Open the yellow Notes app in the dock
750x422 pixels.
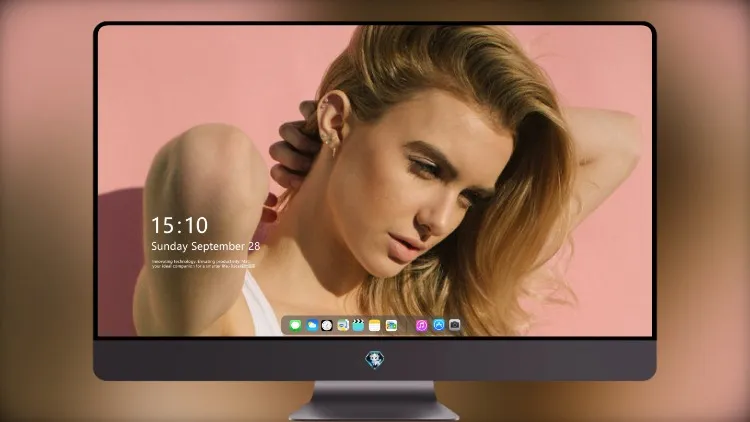tap(375, 325)
